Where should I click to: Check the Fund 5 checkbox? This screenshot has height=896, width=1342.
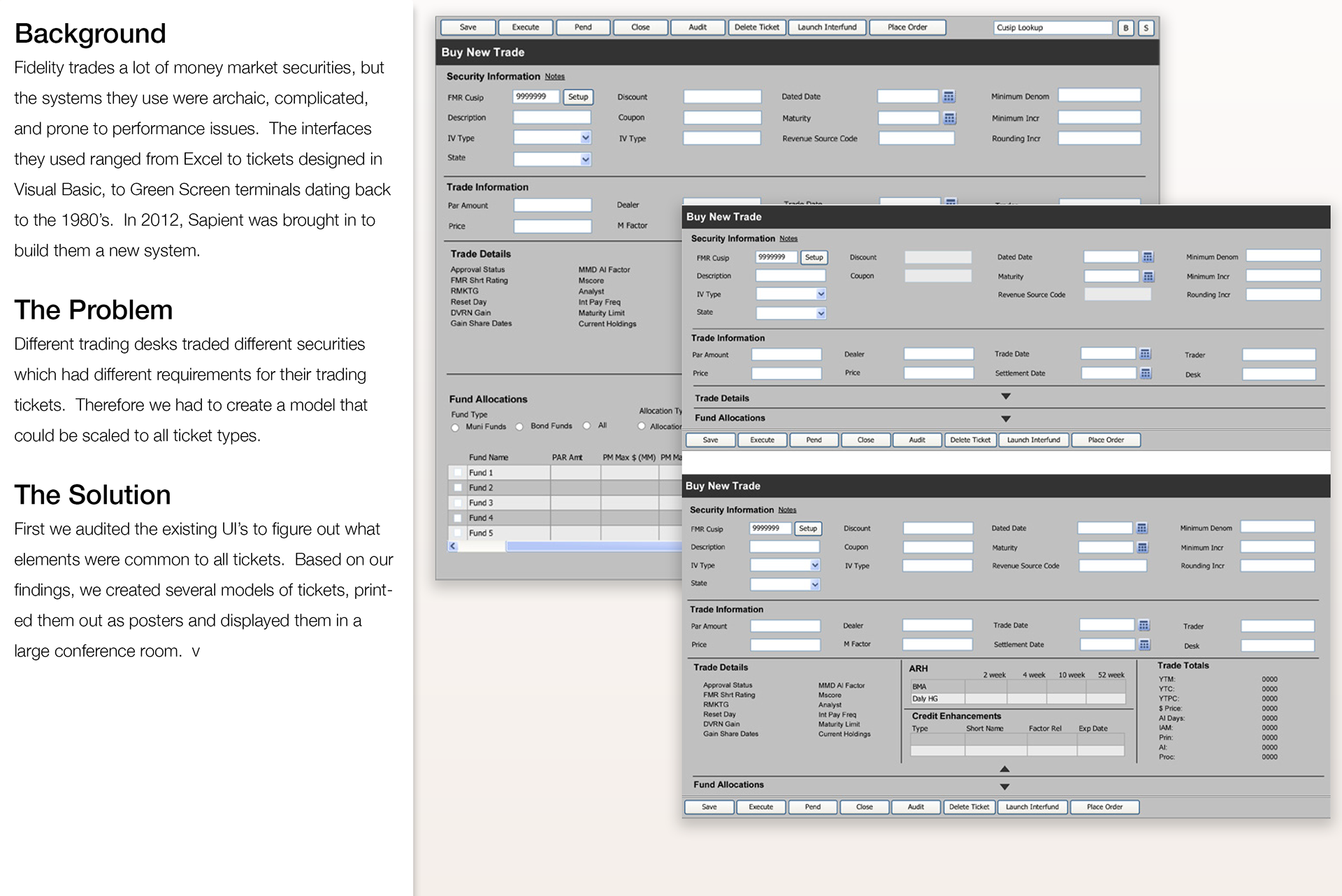click(x=458, y=533)
